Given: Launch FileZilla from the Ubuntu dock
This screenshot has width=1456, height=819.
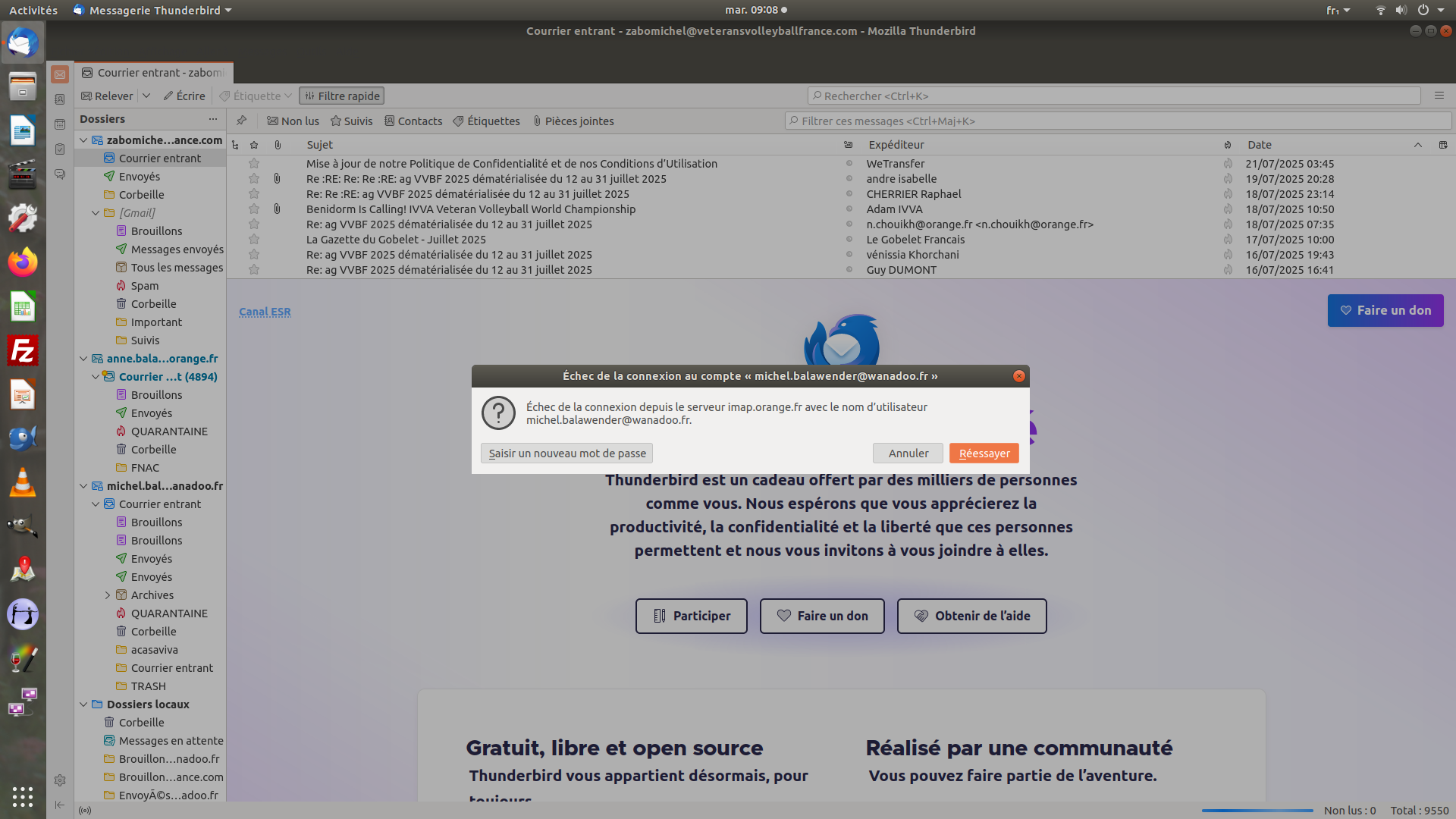Looking at the screenshot, I should [x=23, y=351].
